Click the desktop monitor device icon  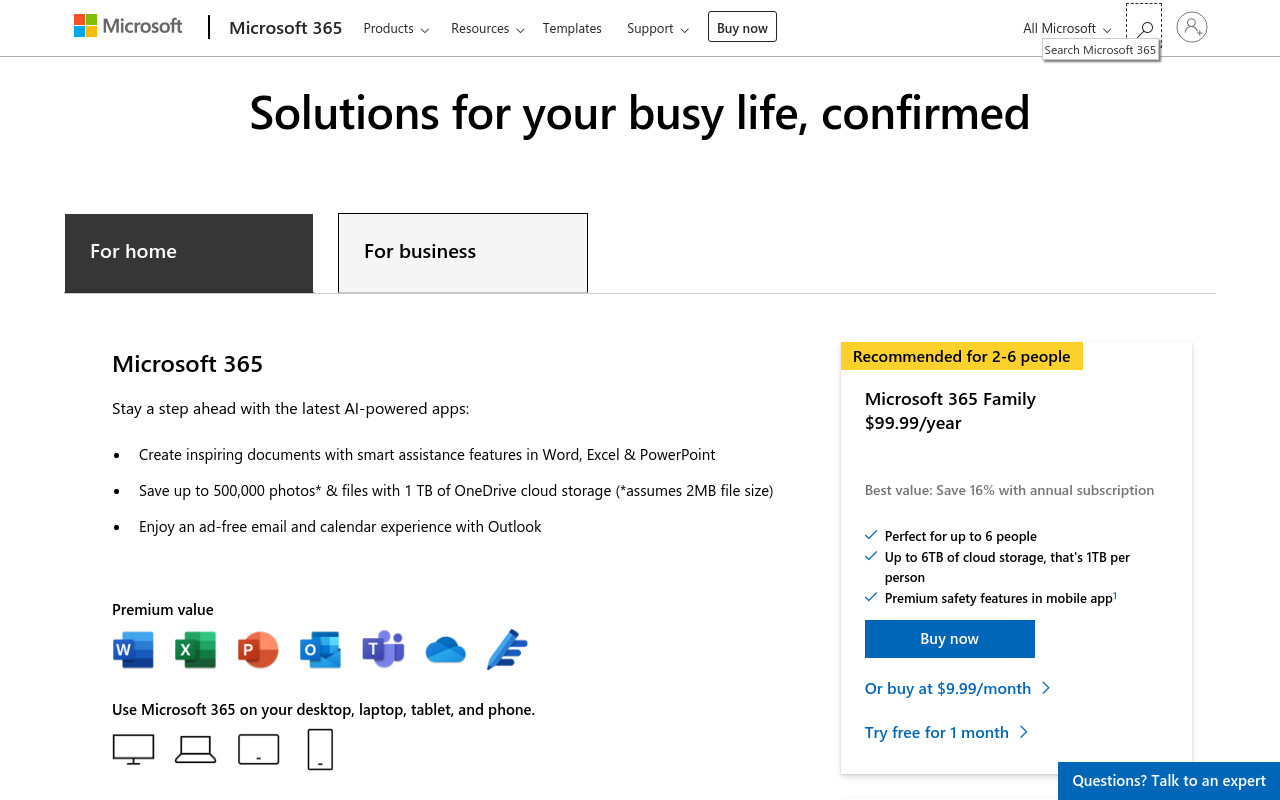pyautogui.click(x=133, y=749)
